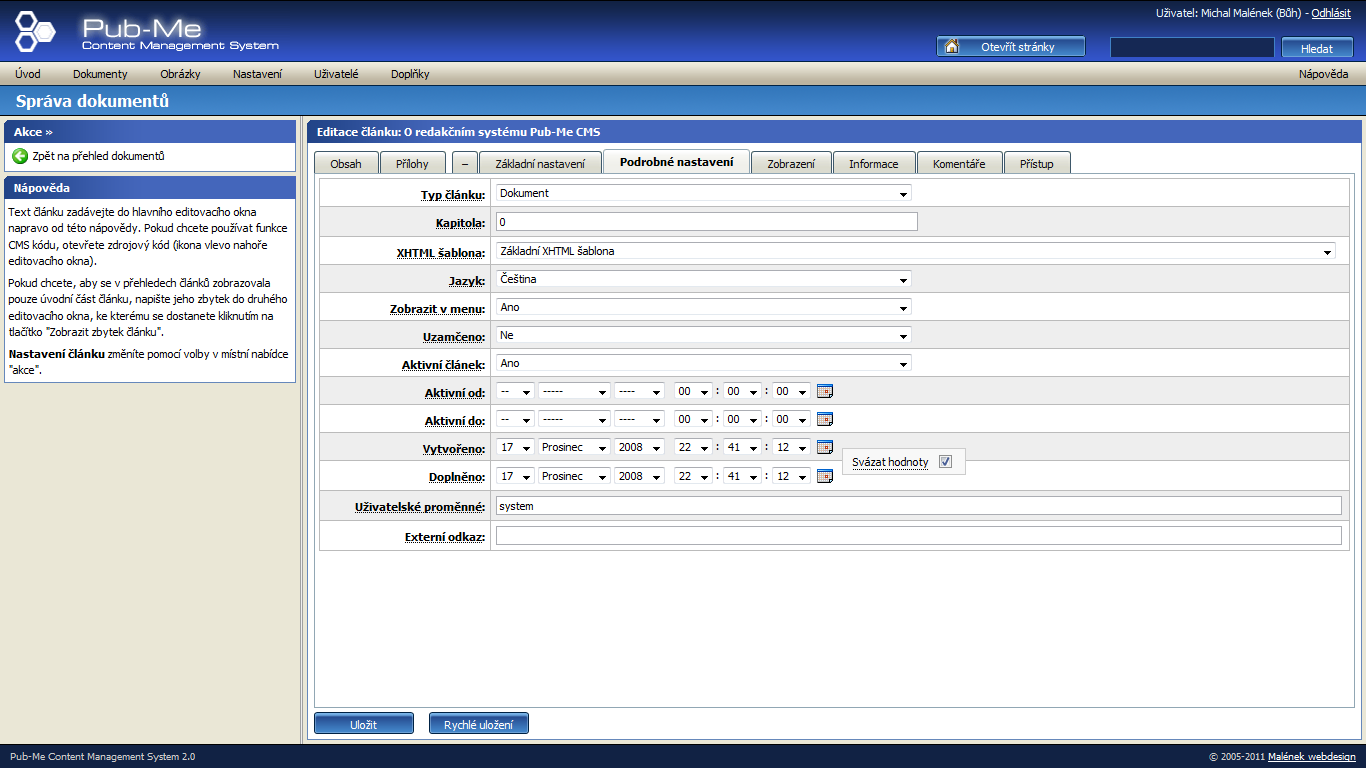Open the Aktivní od year dropdown
This screenshot has height=768, width=1366.
(640, 392)
